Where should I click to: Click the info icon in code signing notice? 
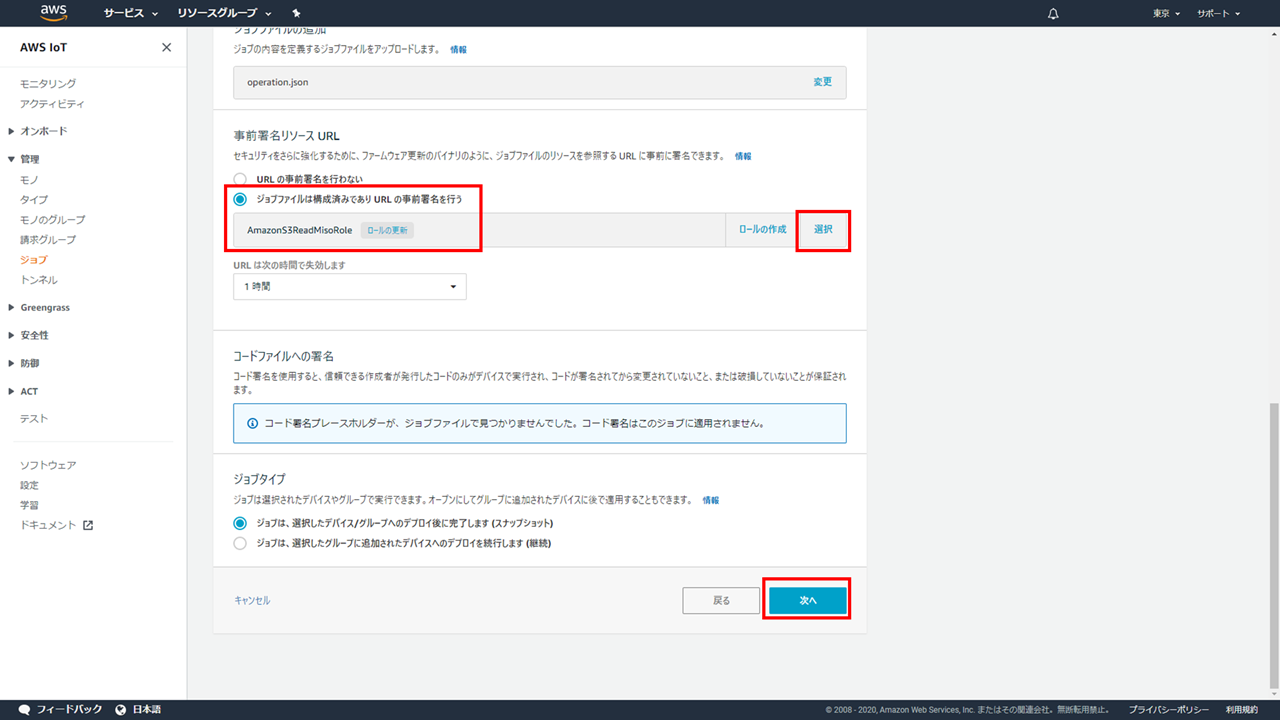250,423
